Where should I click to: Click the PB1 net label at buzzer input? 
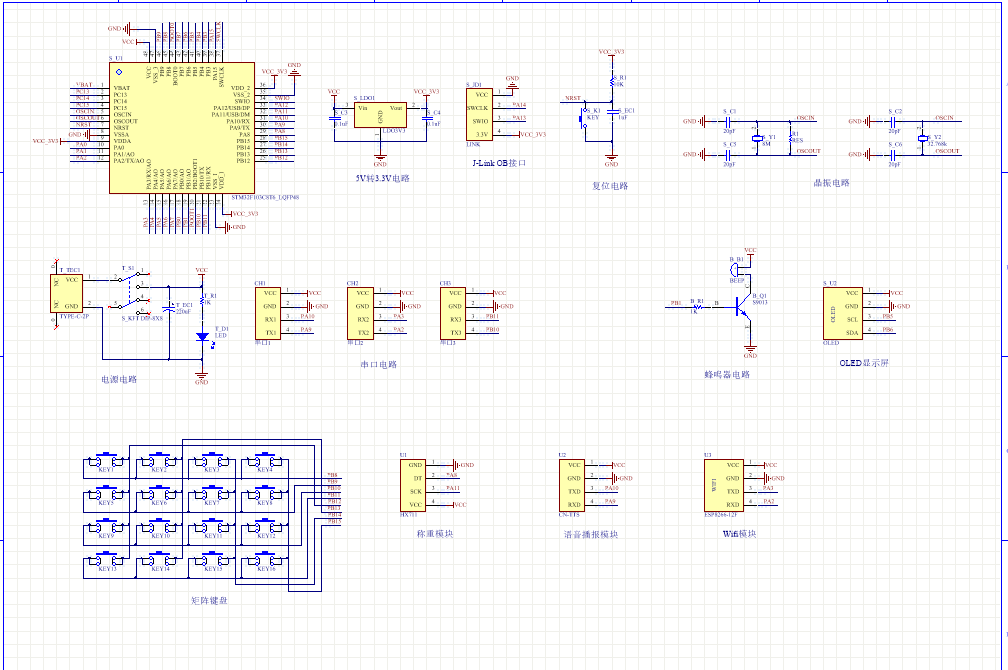[676, 303]
